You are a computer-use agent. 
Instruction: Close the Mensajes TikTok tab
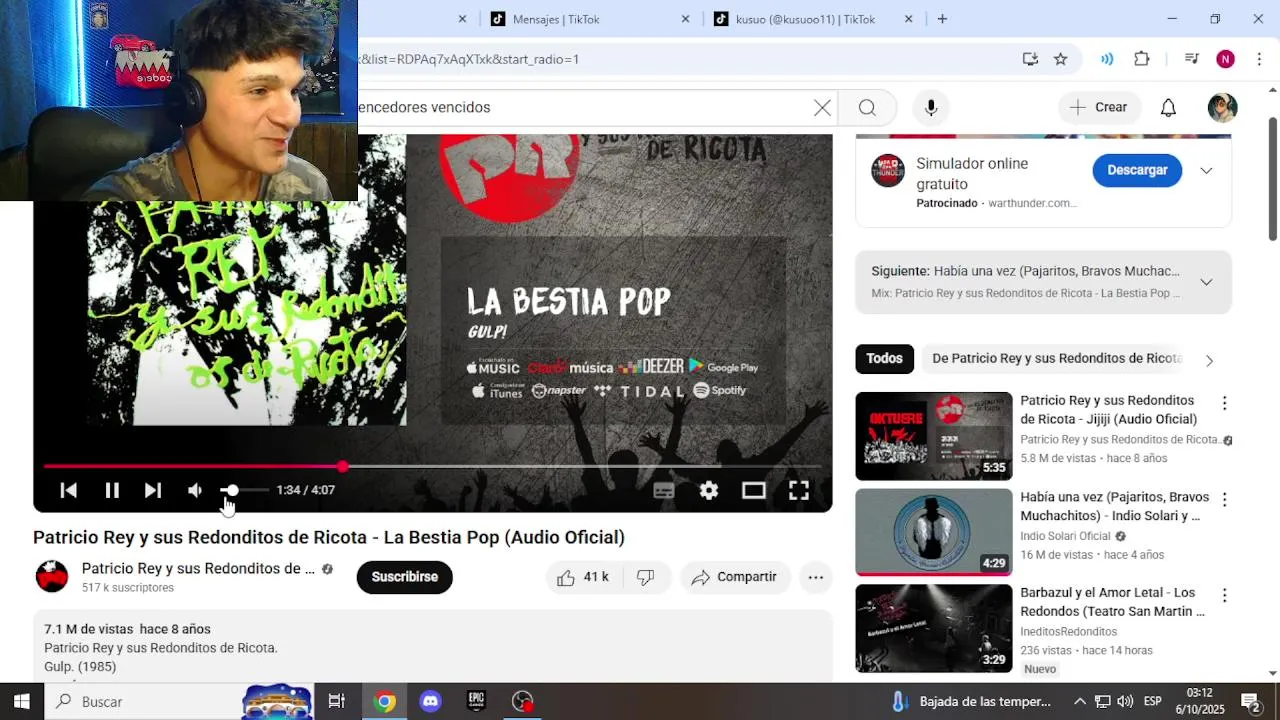pyautogui.click(x=685, y=19)
